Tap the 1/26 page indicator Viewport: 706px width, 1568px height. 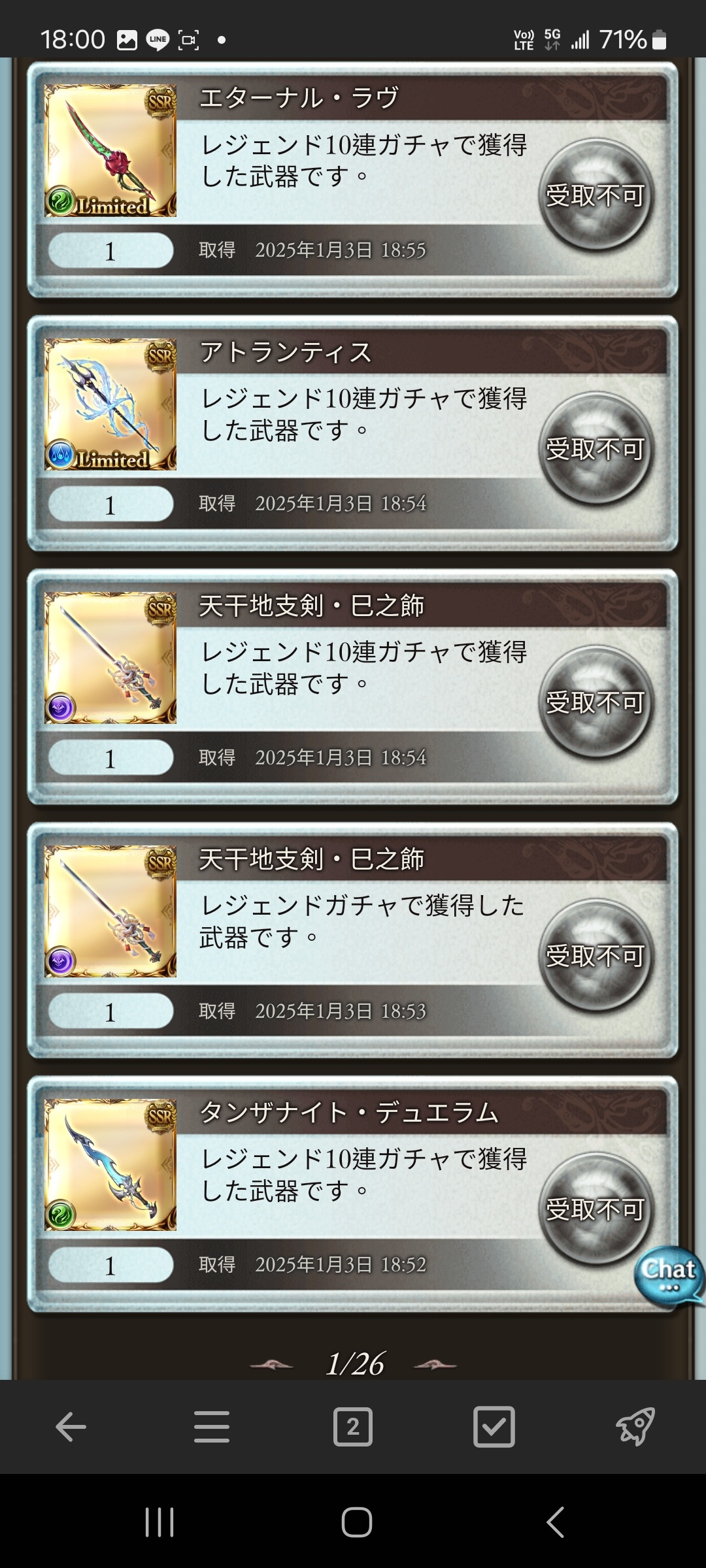[355, 1364]
